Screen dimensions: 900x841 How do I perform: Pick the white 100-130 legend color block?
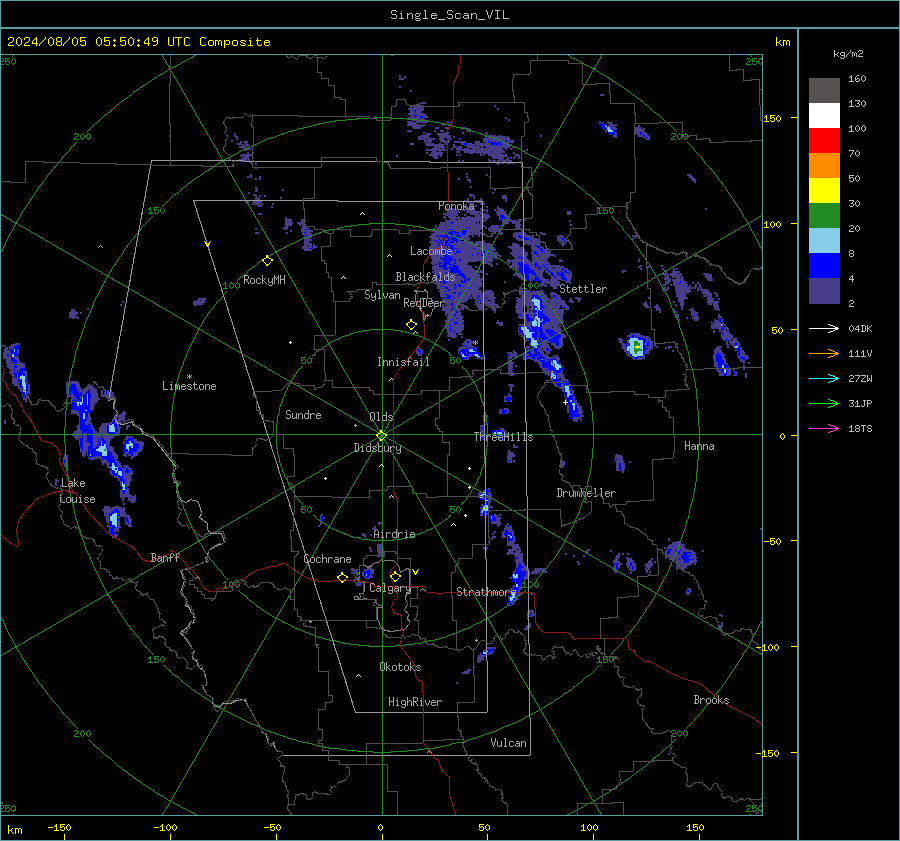click(824, 116)
